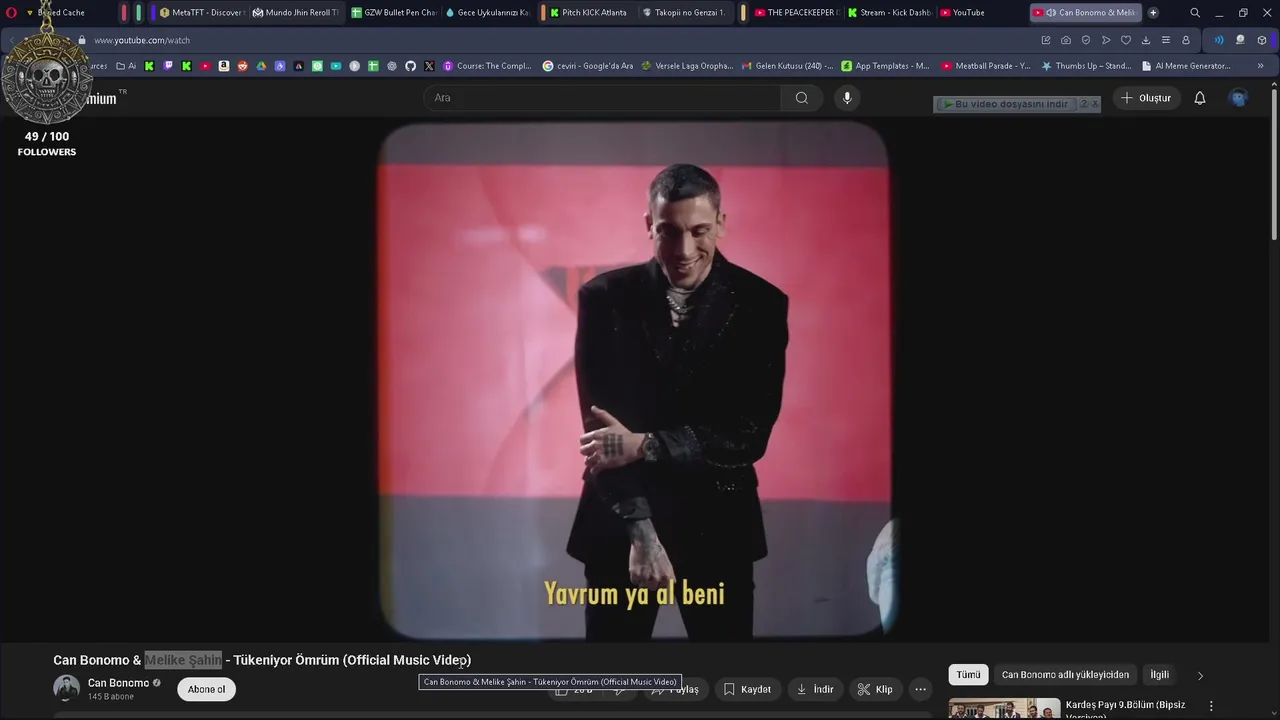Open GitHub bookmark icon
Screen dimensions: 1280x720
(410, 66)
